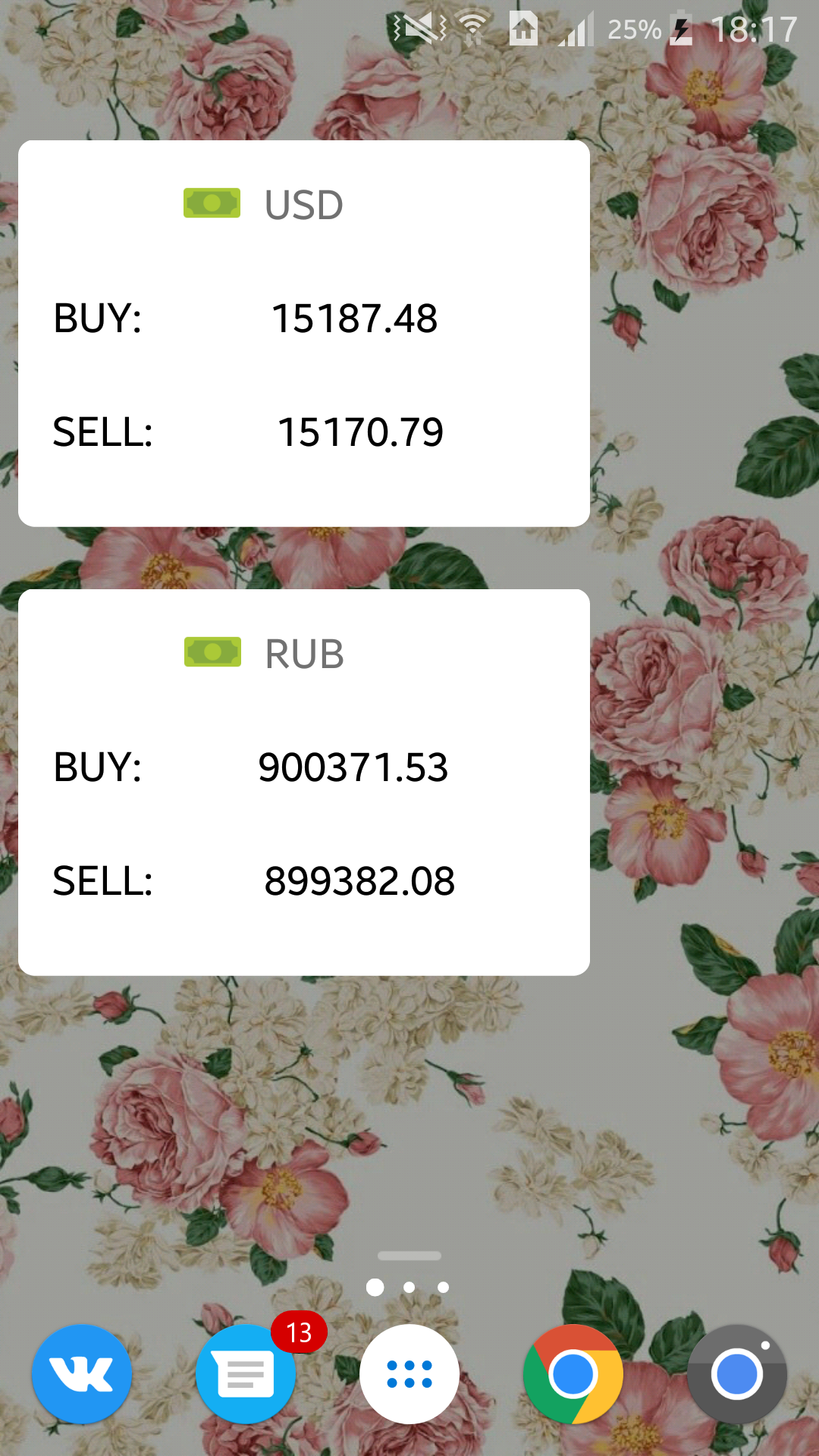Open the app drawer

click(409, 1373)
